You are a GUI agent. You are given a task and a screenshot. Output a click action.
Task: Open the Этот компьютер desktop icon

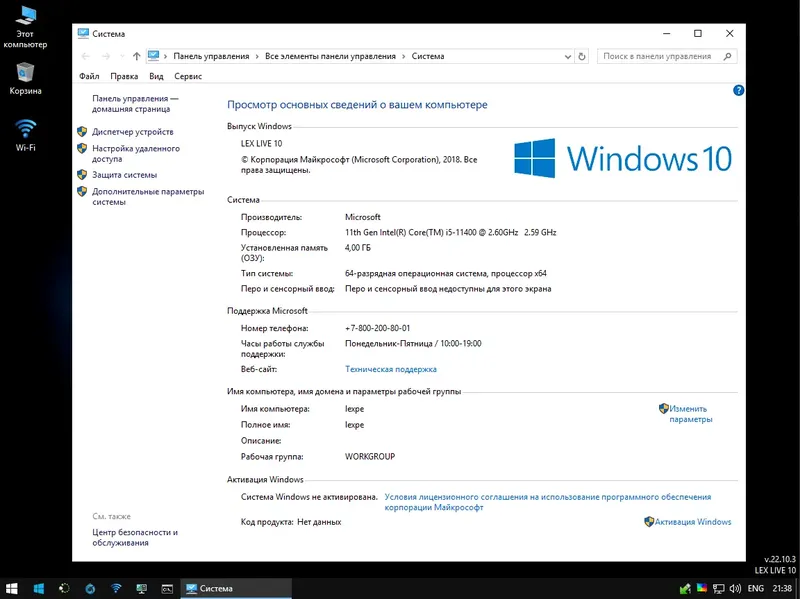coord(25,26)
